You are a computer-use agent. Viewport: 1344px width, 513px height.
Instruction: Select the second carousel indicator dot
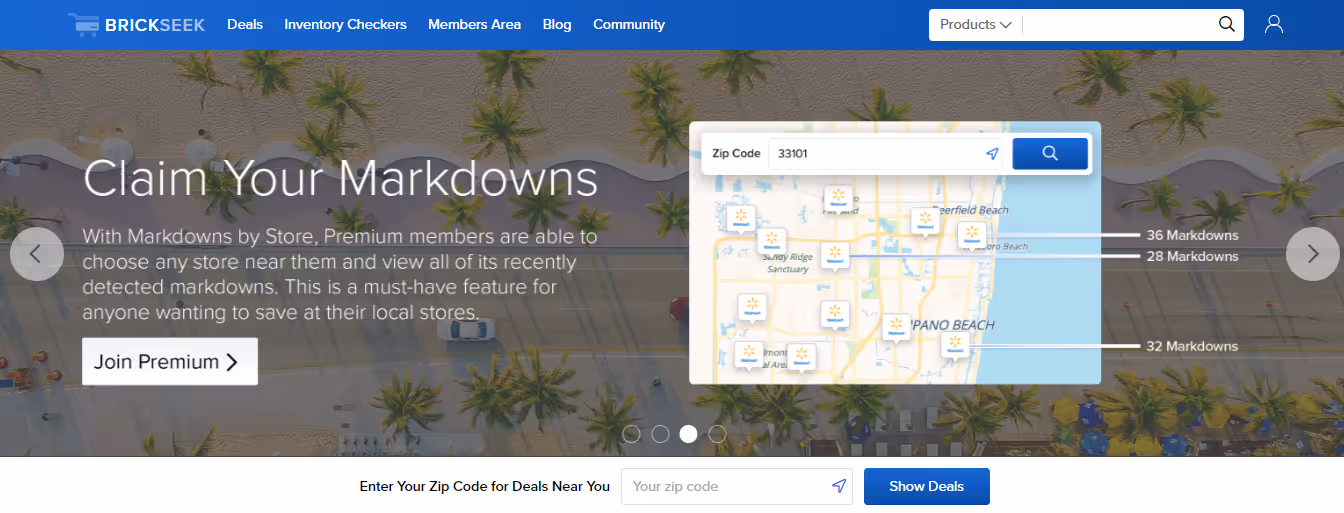pyautogui.click(x=660, y=434)
